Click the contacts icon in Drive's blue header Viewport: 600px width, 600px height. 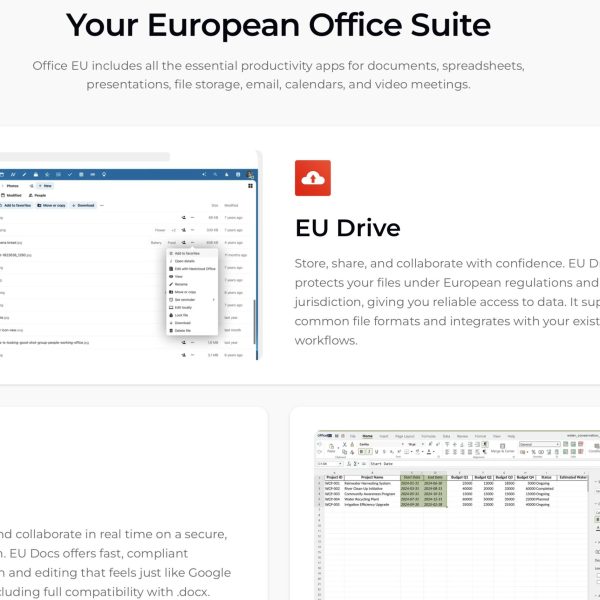coord(238,174)
